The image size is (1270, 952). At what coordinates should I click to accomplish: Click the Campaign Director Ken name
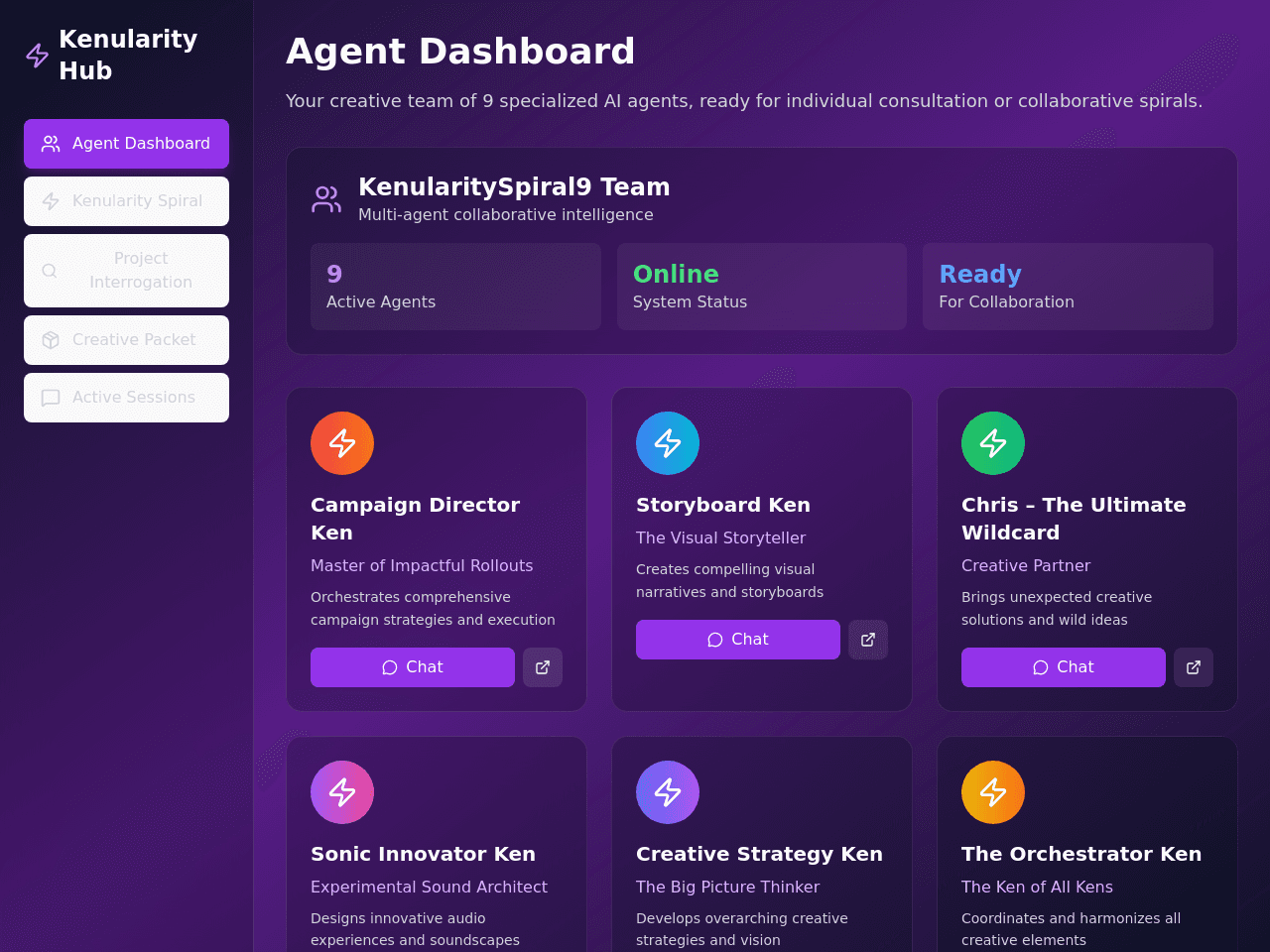(x=415, y=519)
